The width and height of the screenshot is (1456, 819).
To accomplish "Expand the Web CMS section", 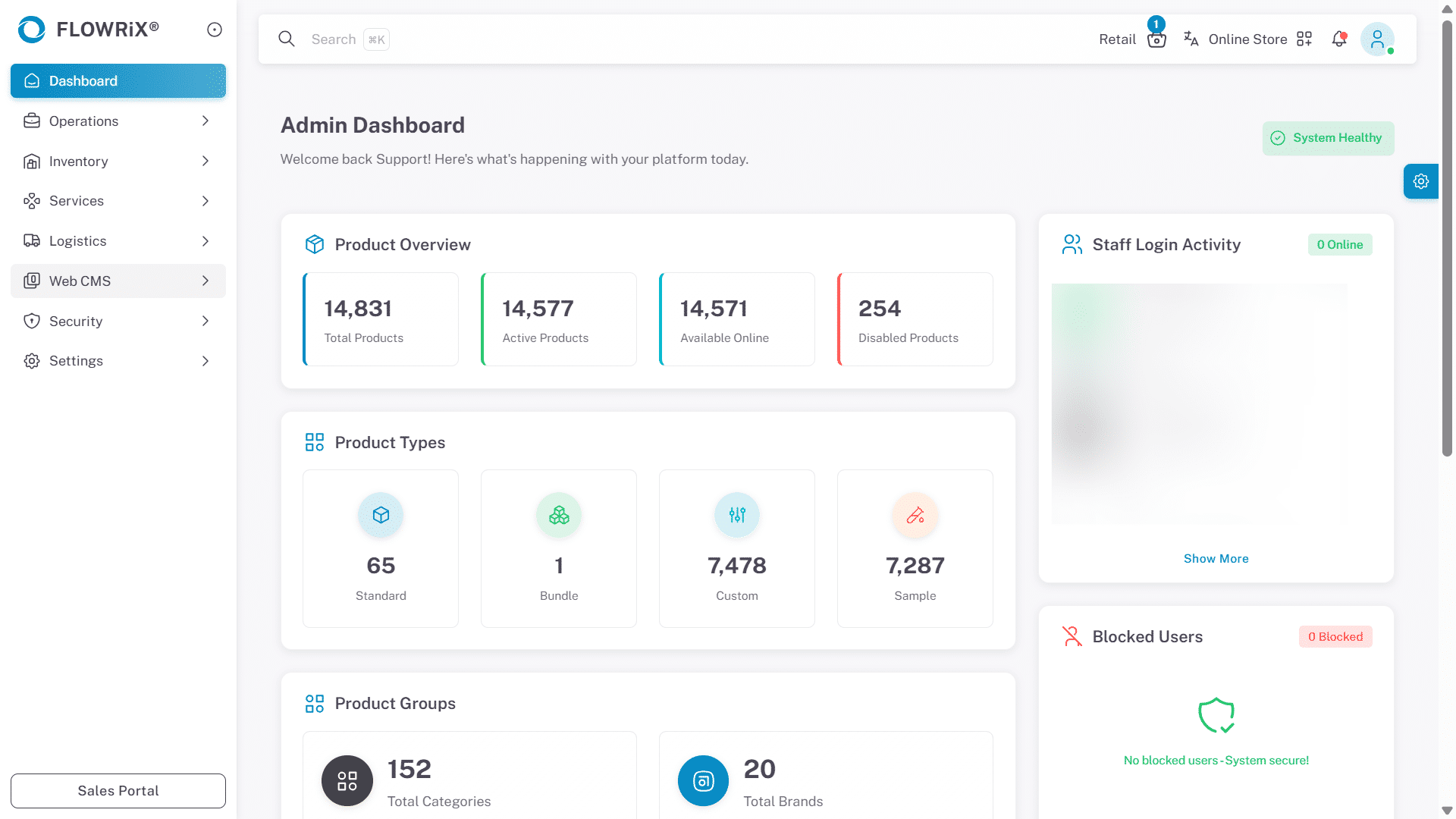I will point(118,281).
